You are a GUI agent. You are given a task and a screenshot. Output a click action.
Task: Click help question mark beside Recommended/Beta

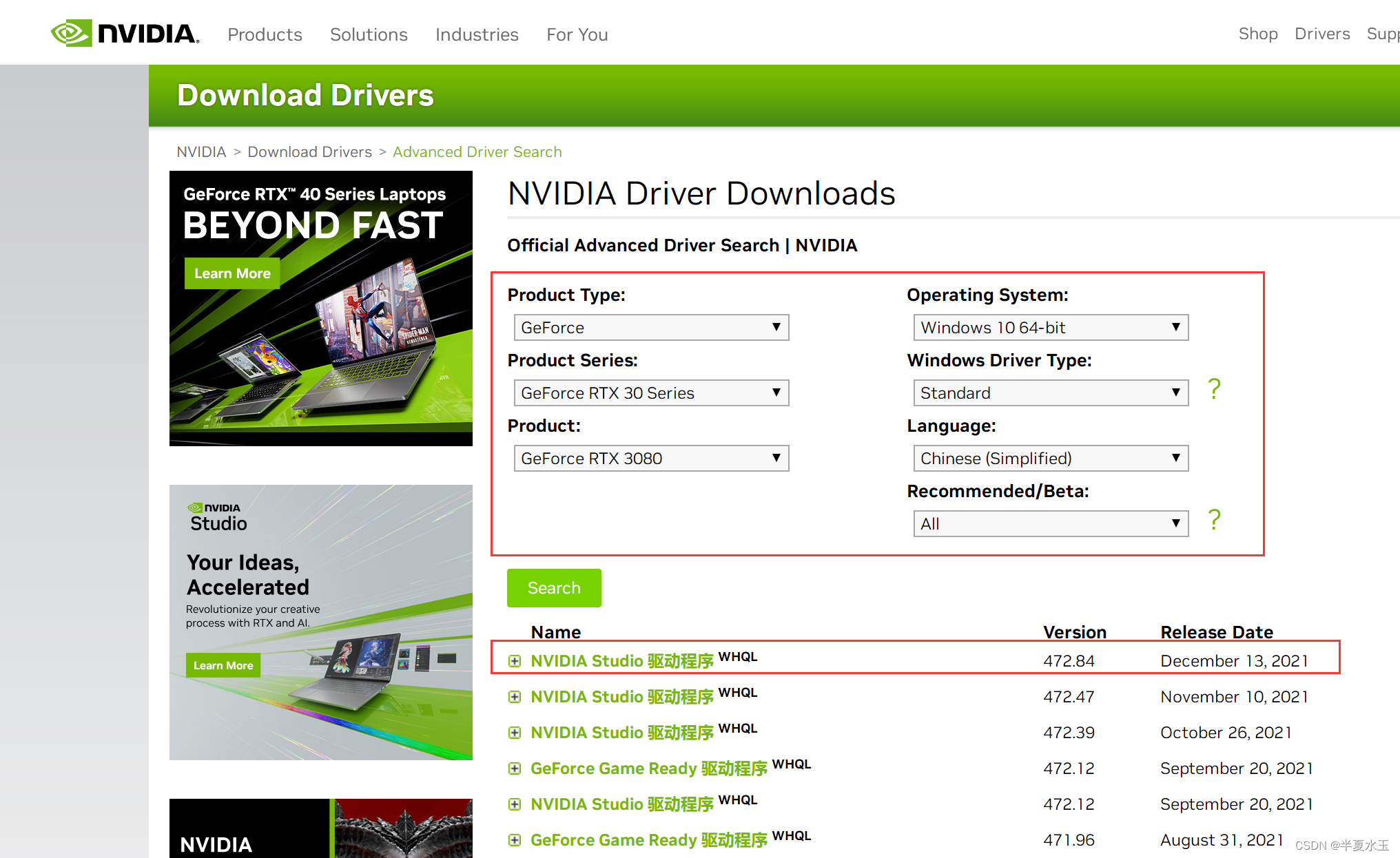(1214, 520)
